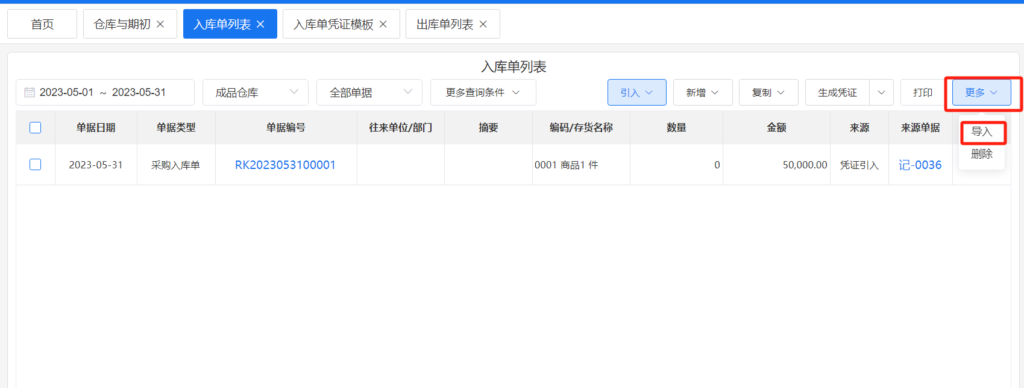This screenshot has height=388, width=1024.
Task: Close the 入库单列表 tab
Action: click(260, 24)
